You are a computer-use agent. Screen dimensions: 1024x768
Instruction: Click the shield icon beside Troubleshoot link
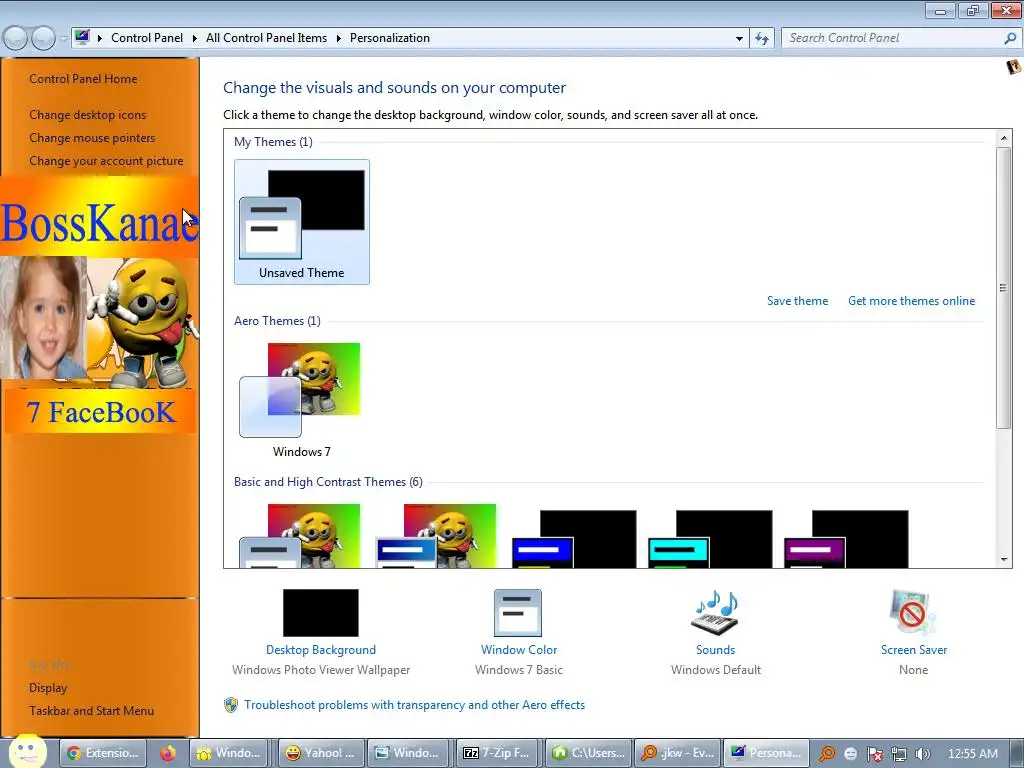(x=231, y=705)
